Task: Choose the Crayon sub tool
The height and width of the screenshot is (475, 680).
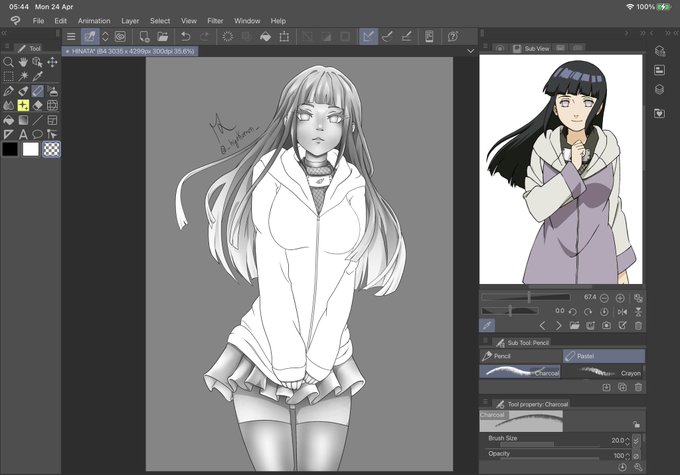Action: pos(604,372)
